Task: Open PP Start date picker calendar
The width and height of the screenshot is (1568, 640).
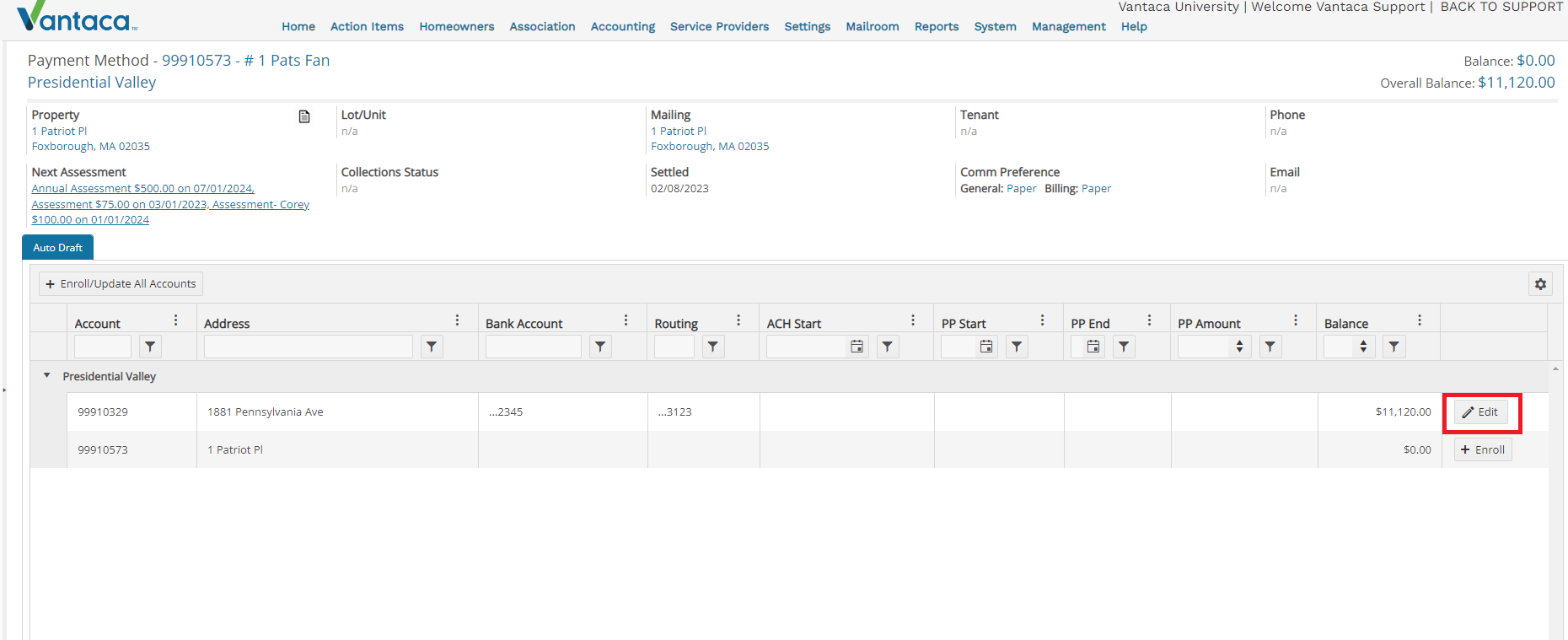Action: 986,347
